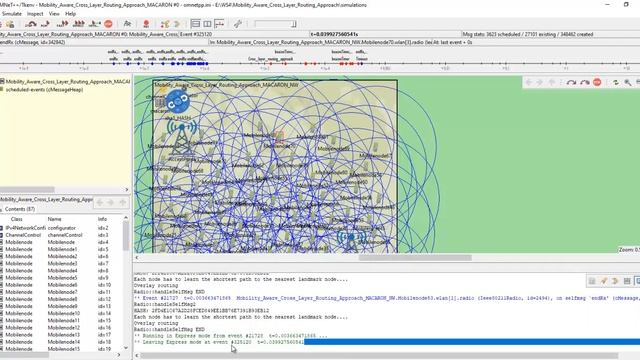Click the log panel's fourth toolbar icon

627,280
